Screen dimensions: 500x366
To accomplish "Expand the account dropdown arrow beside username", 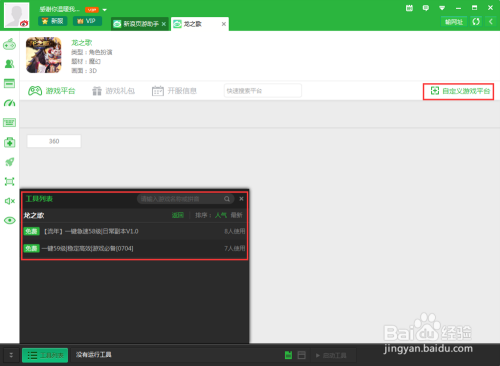I will tap(105, 10).
